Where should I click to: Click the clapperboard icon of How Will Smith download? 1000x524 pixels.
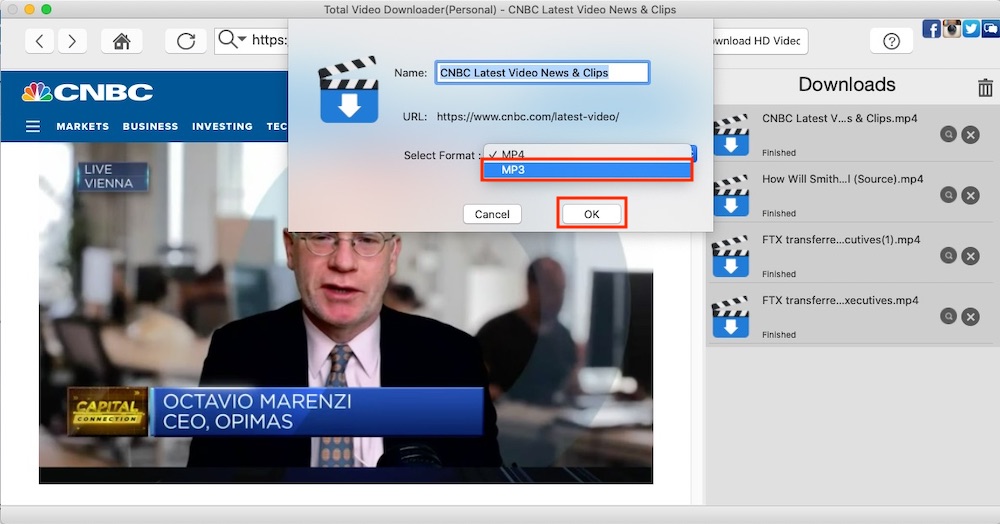[730, 196]
